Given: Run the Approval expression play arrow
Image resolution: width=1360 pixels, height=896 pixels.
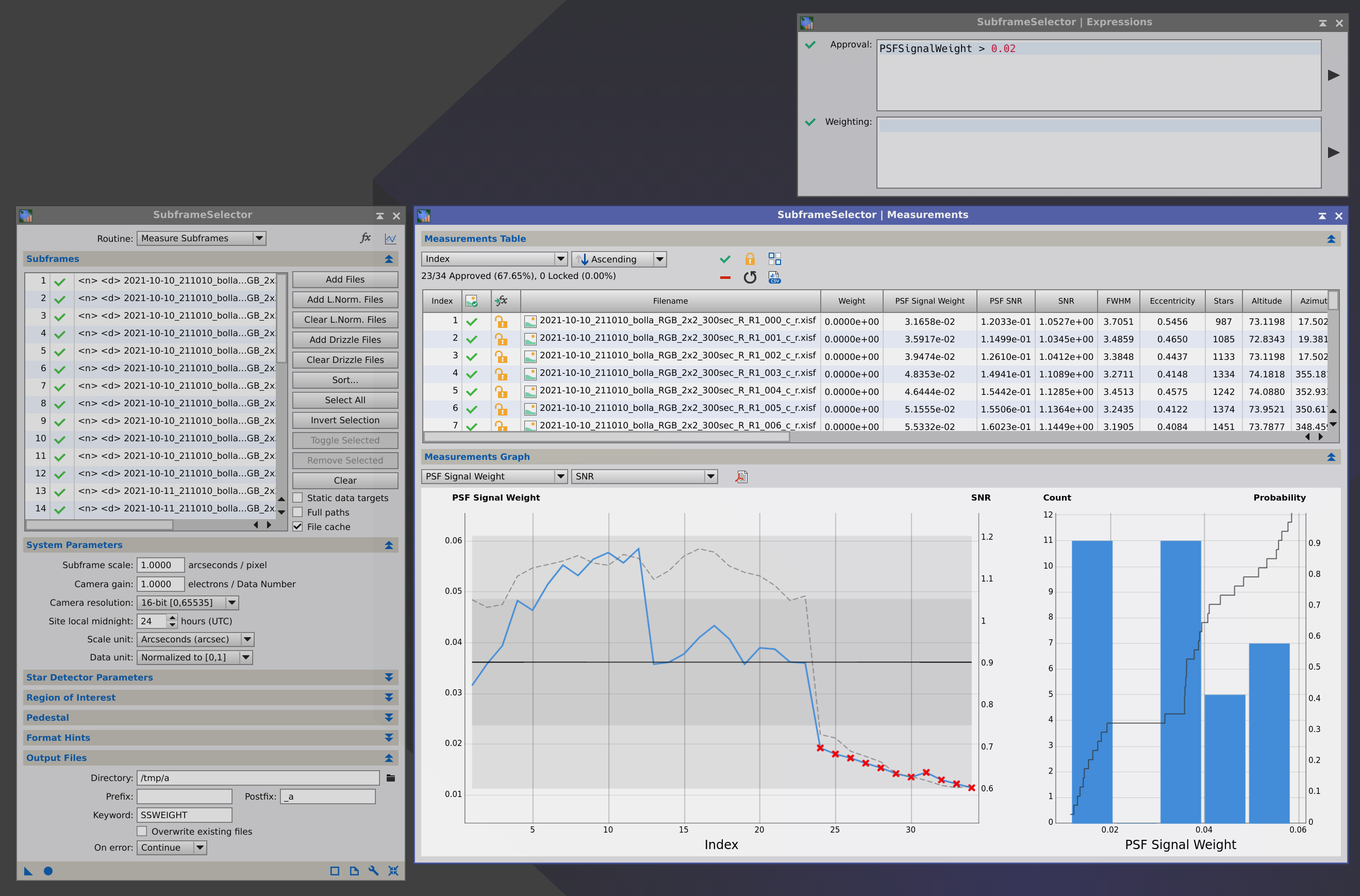Looking at the screenshot, I should tap(1334, 75).
